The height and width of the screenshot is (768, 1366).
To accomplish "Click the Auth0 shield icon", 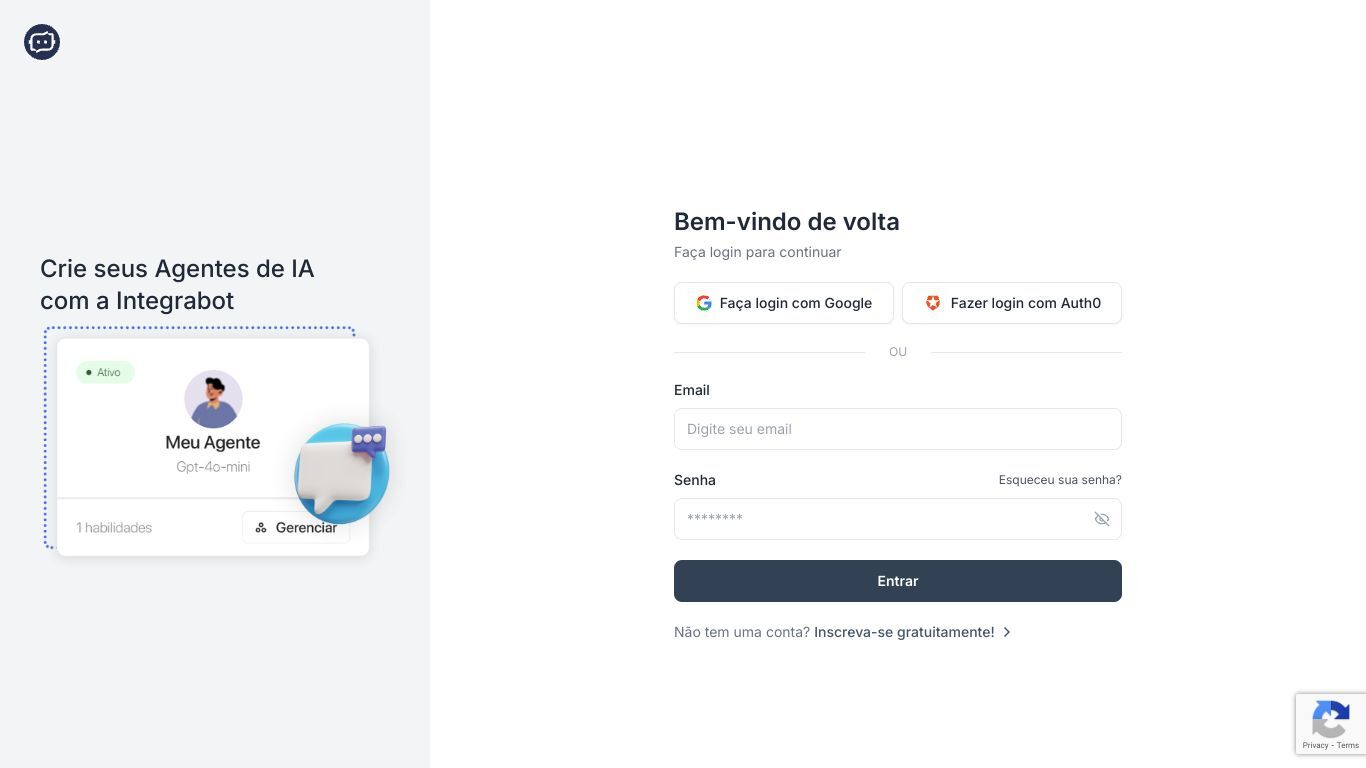I will tap(933, 303).
